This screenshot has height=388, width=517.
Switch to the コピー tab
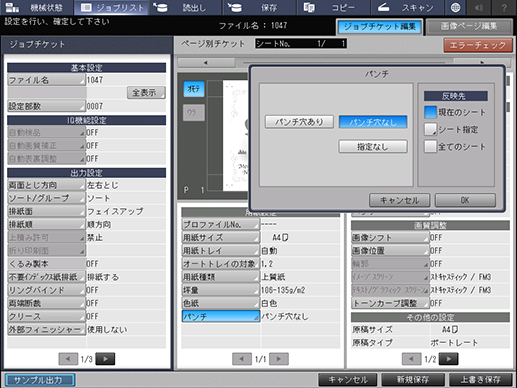pos(333,7)
